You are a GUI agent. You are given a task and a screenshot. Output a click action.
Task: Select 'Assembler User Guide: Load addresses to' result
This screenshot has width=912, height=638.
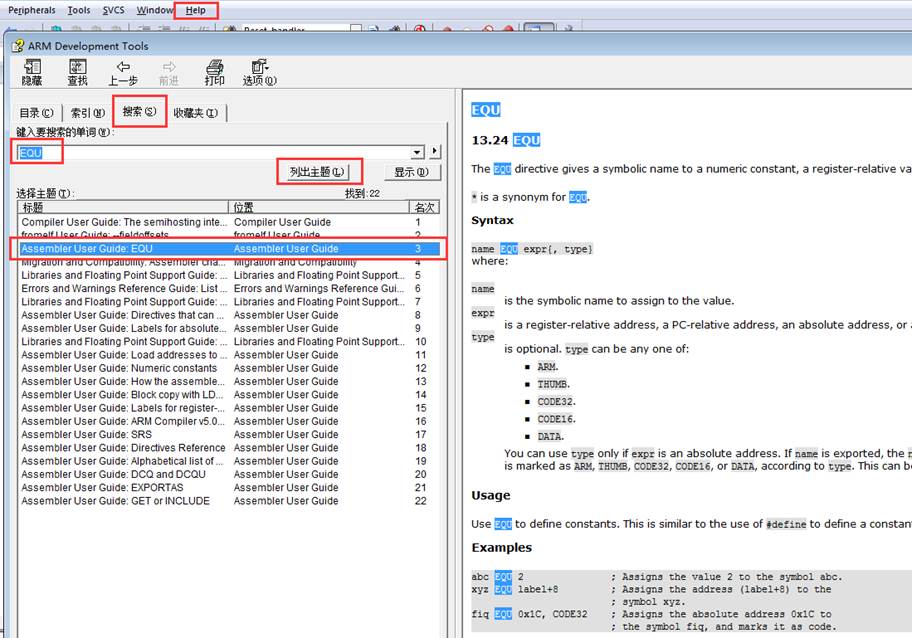tap(229, 355)
